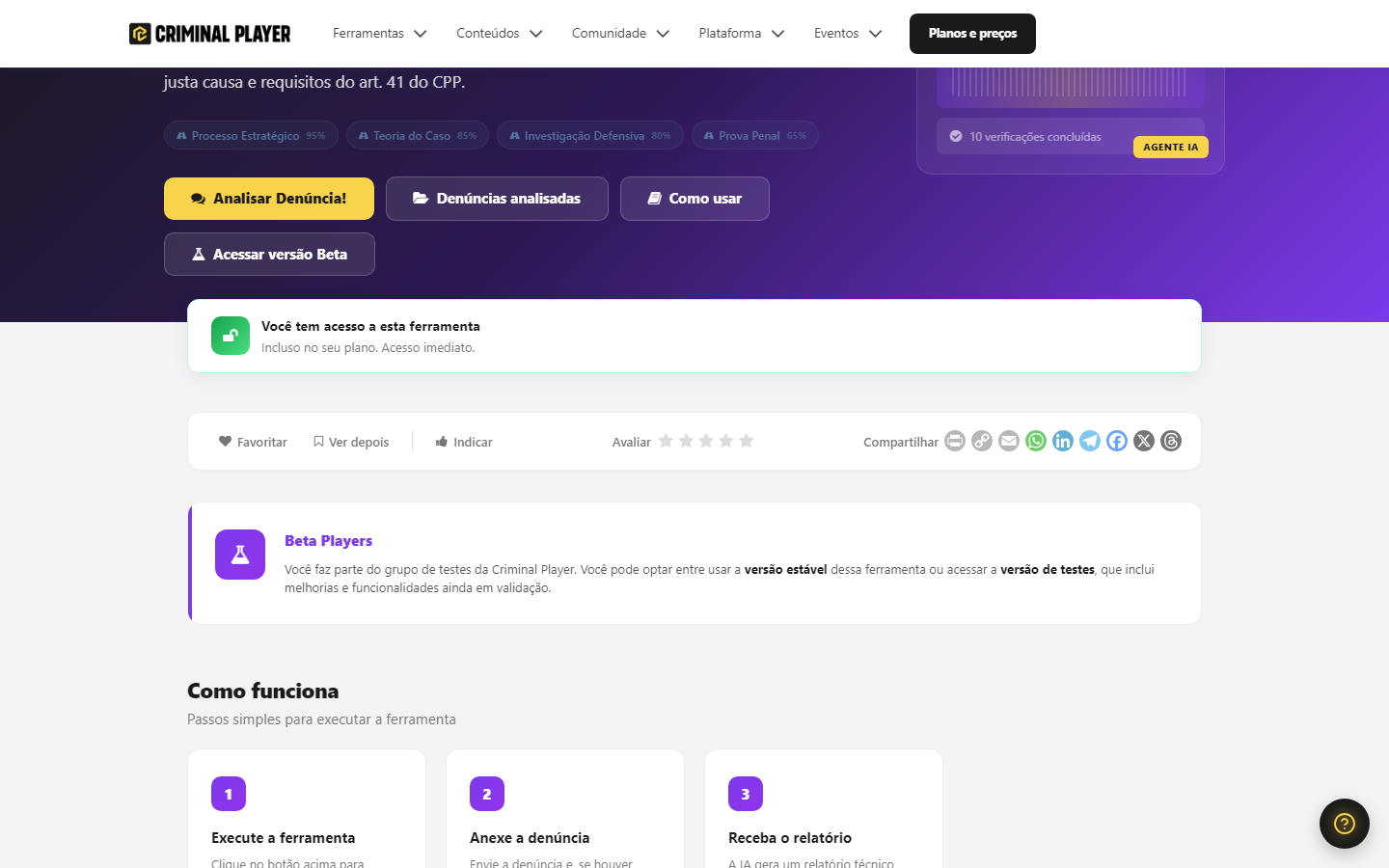Image resolution: width=1389 pixels, height=868 pixels.
Task: Rate the tool two stars
Action: (686, 441)
